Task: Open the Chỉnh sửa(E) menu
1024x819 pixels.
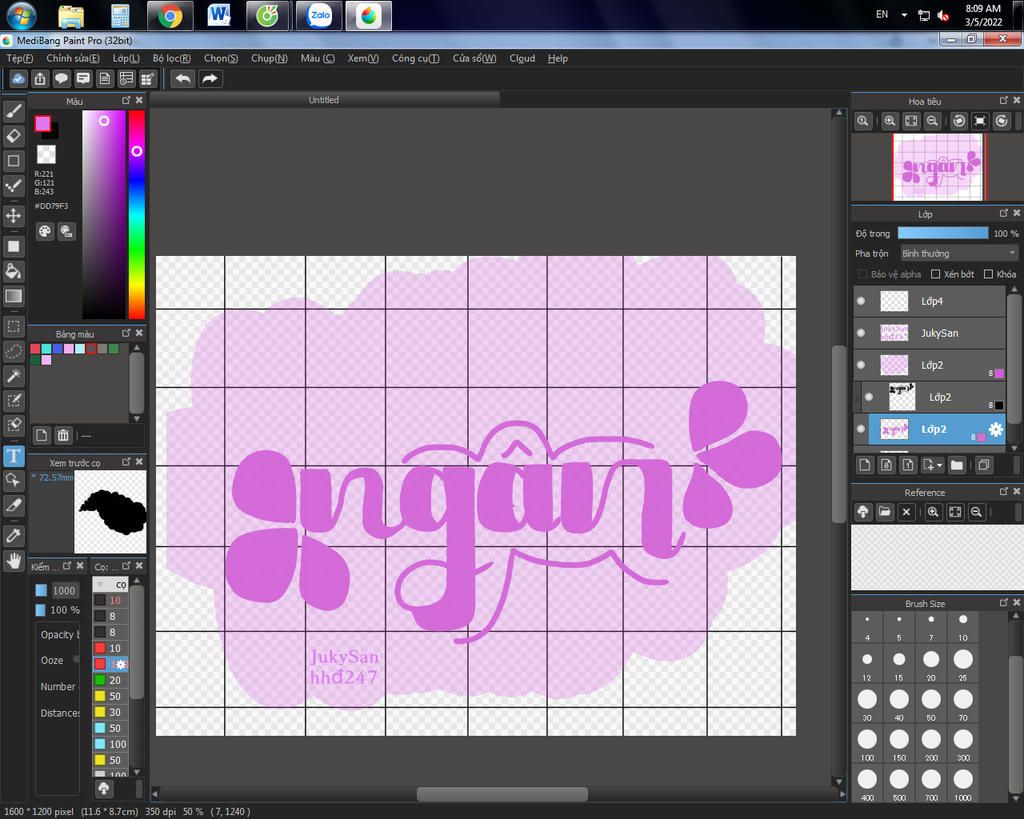Action: click(x=72, y=58)
